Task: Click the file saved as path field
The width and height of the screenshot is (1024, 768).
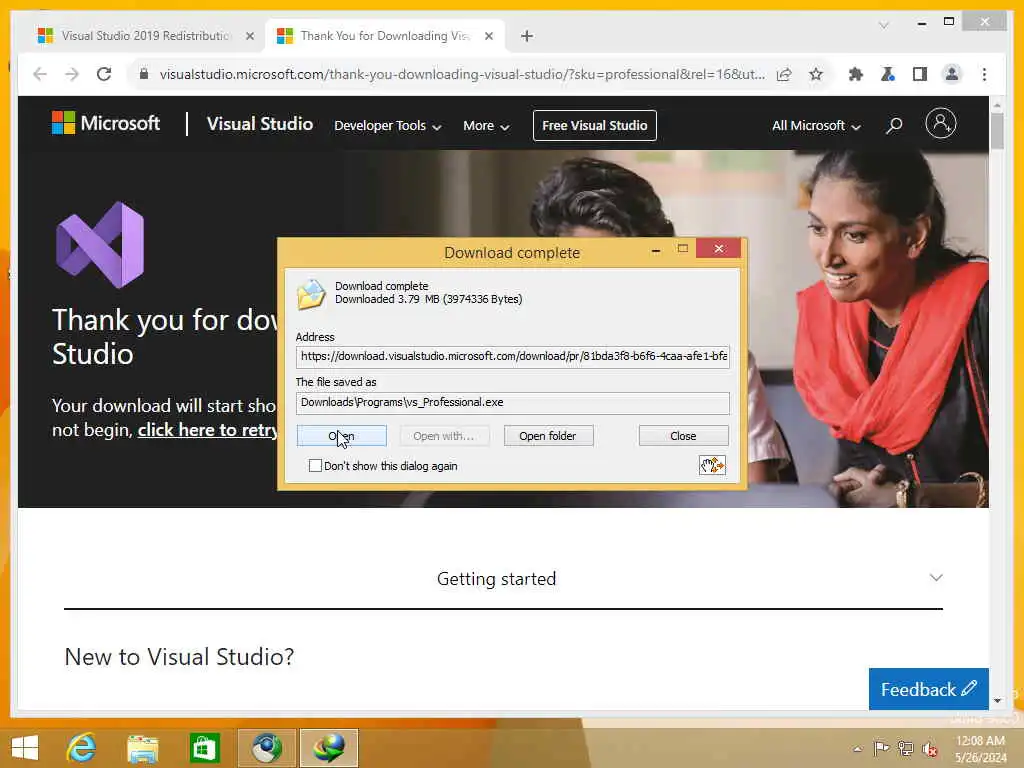Action: [513, 403]
